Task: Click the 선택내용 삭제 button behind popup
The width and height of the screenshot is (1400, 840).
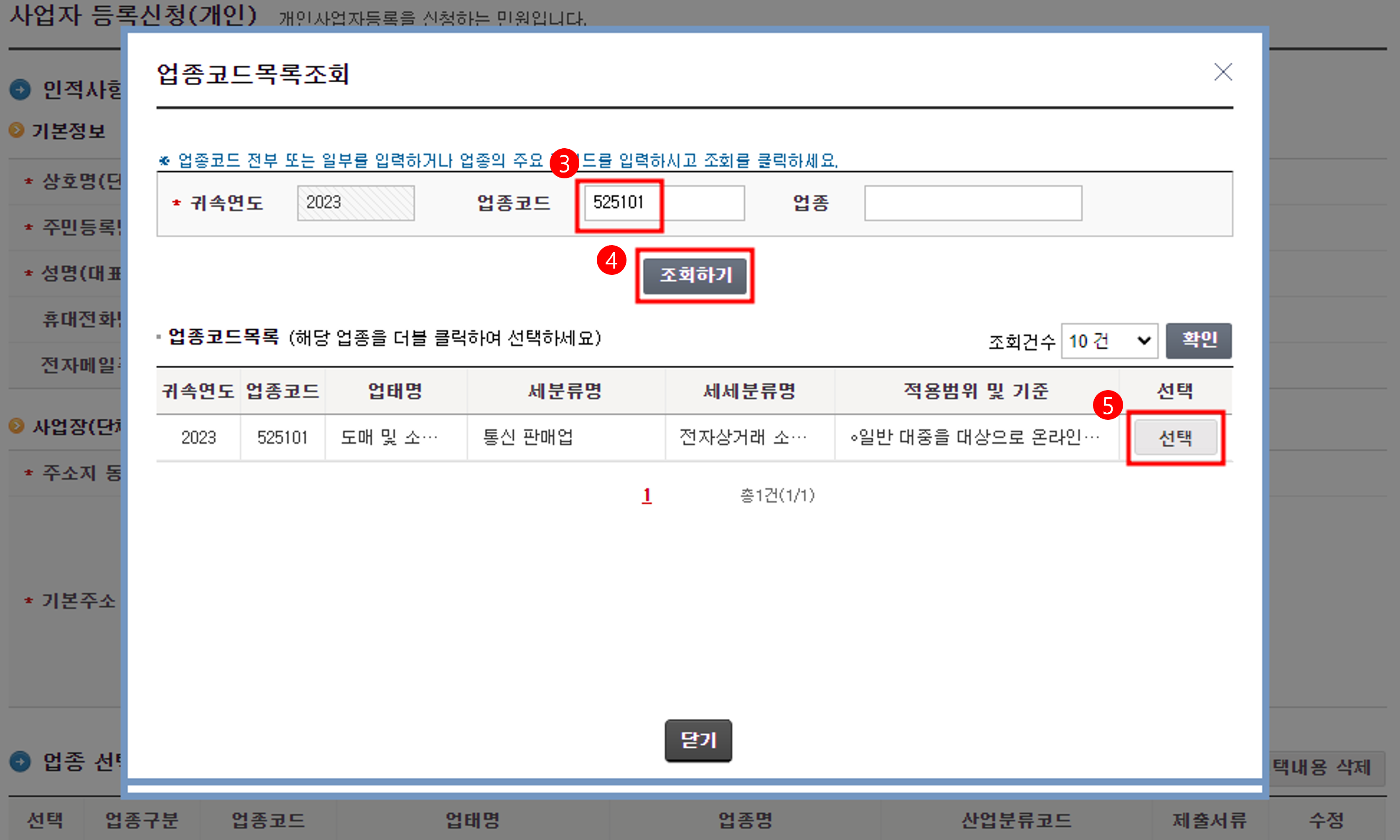Action: click(1324, 768)
